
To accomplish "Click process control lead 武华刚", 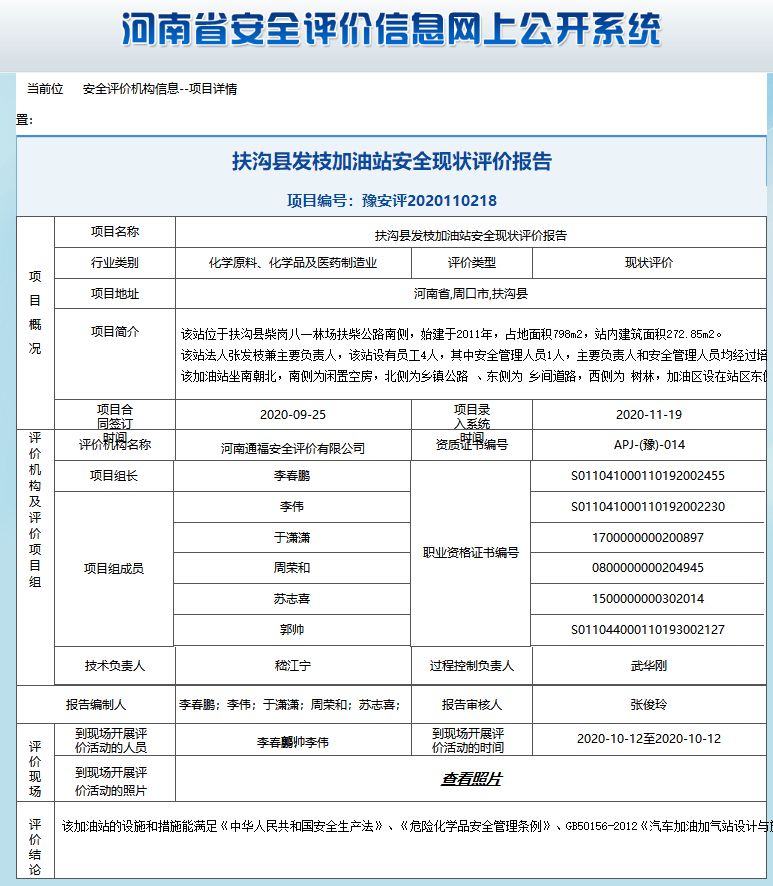I will [x=649, y=666].
